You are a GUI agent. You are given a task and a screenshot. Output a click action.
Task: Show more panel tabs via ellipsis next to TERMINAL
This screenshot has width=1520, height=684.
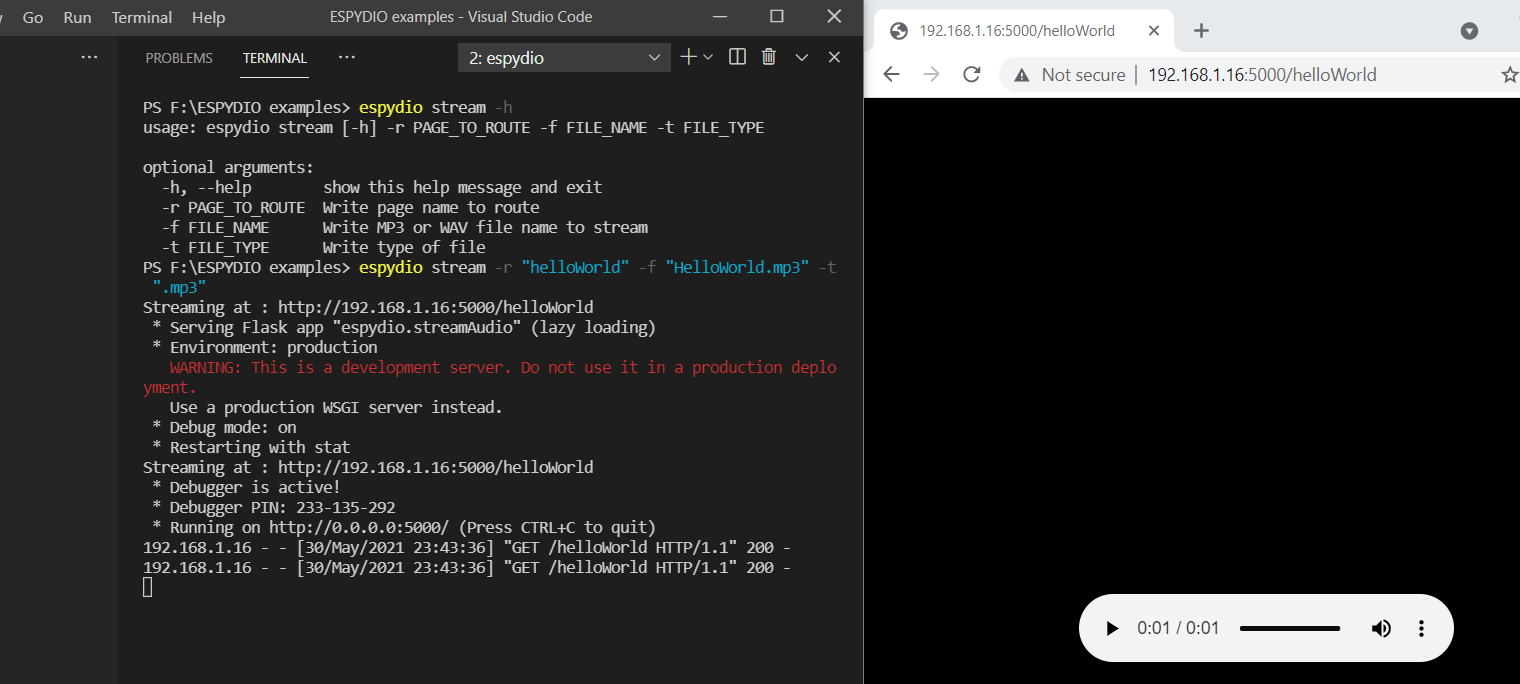click(347, 57)
